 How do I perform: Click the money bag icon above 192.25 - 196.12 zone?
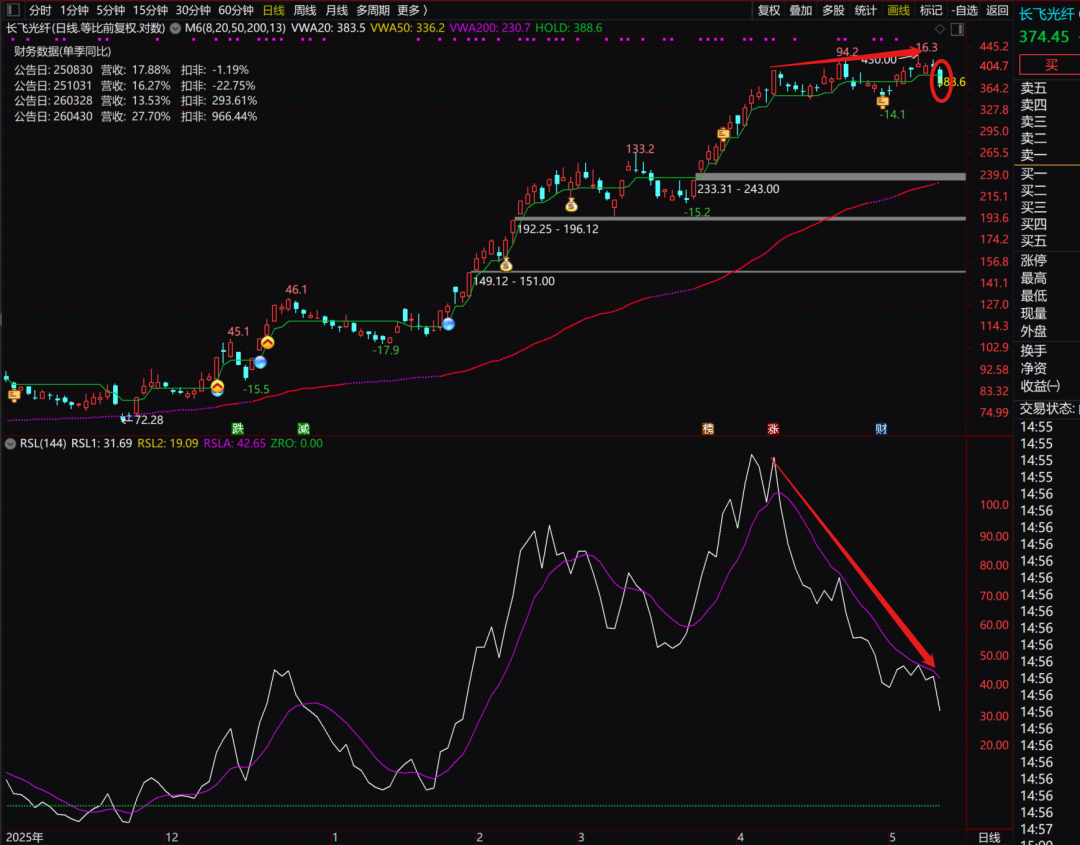tap(571, 205)
